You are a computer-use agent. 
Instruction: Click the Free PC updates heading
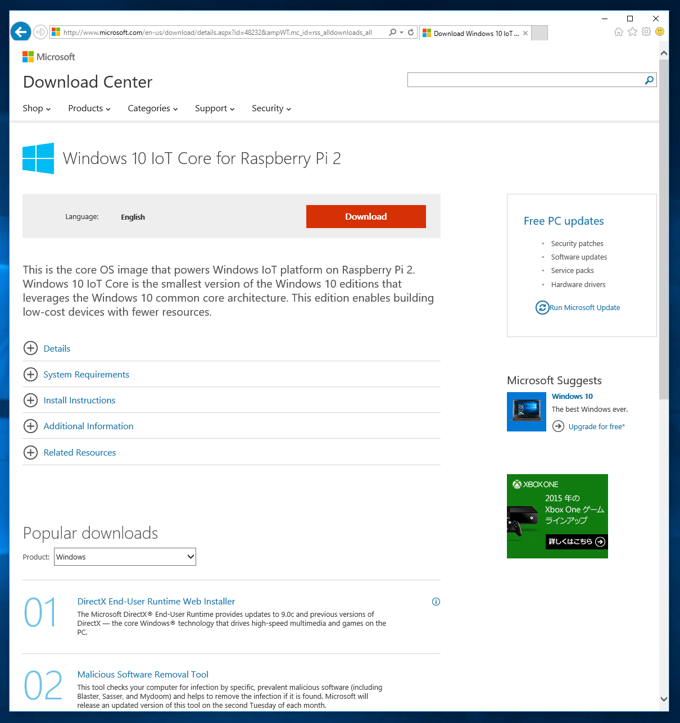[563, 221]
